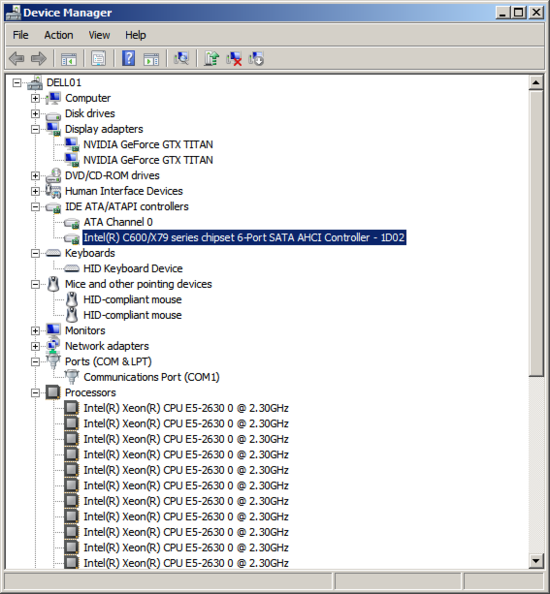Click the DVD/CD-ROM drives category icon
550x594 pixels.
(53, 175)
